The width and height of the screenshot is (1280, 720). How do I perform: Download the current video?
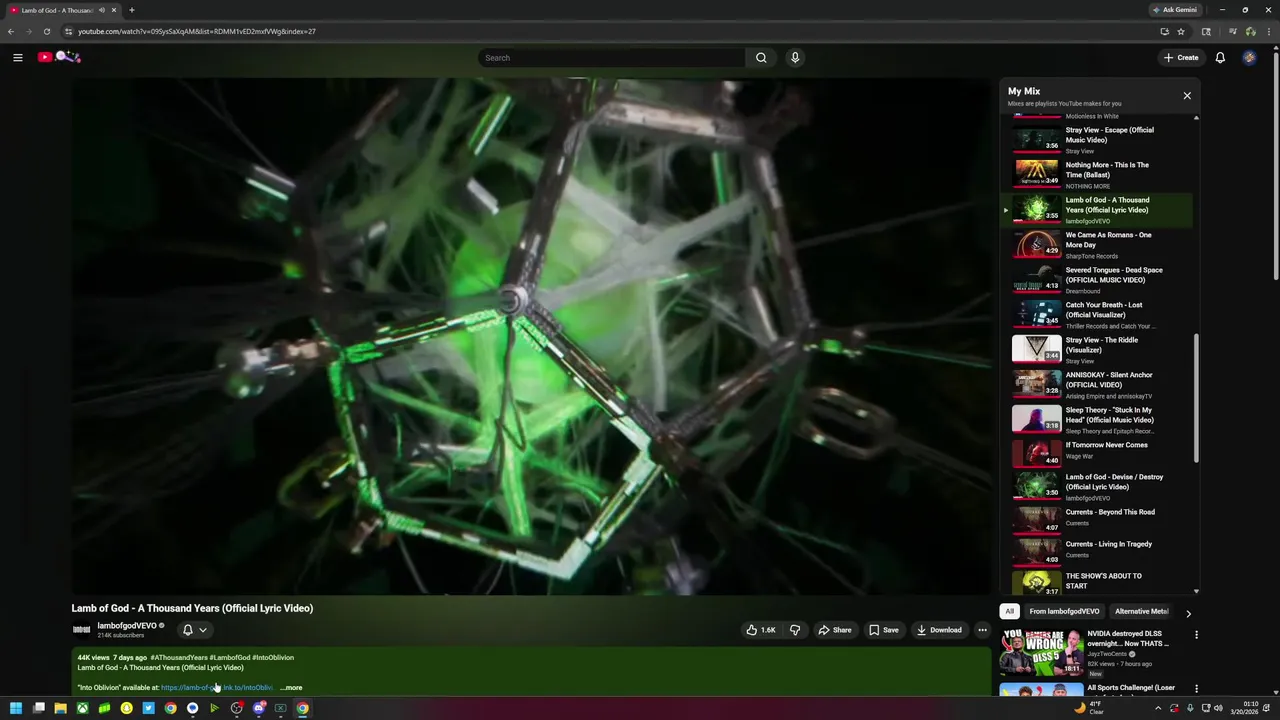click(940, 630)
